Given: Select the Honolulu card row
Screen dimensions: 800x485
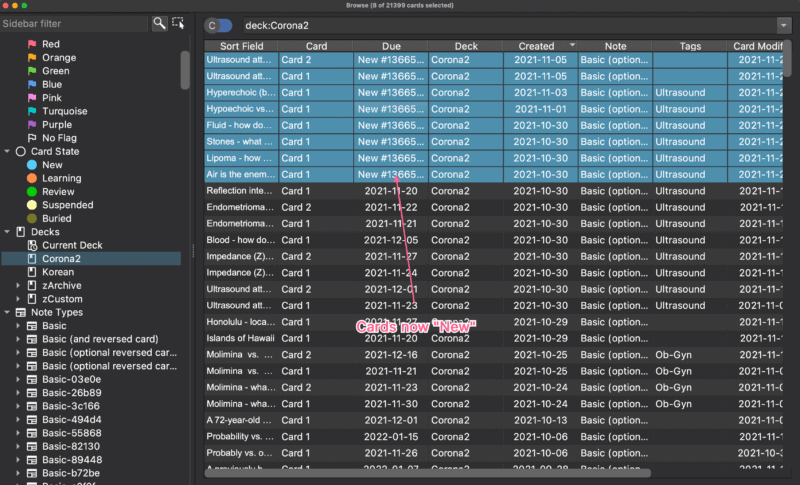Looking at the screenshot, I should pos(493,322).
